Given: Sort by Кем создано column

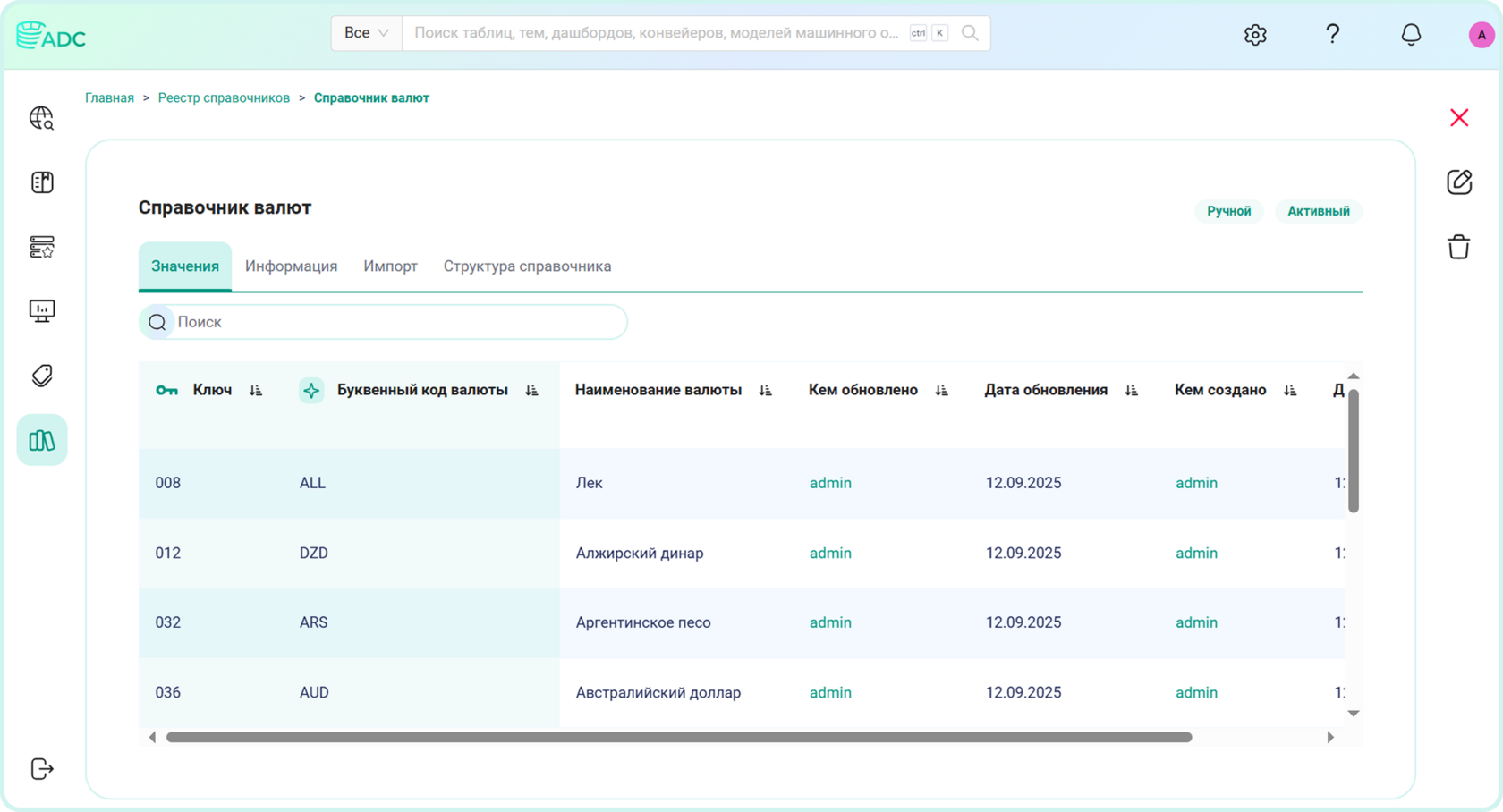Looking at the screenshot, I should coord(1289,391).
